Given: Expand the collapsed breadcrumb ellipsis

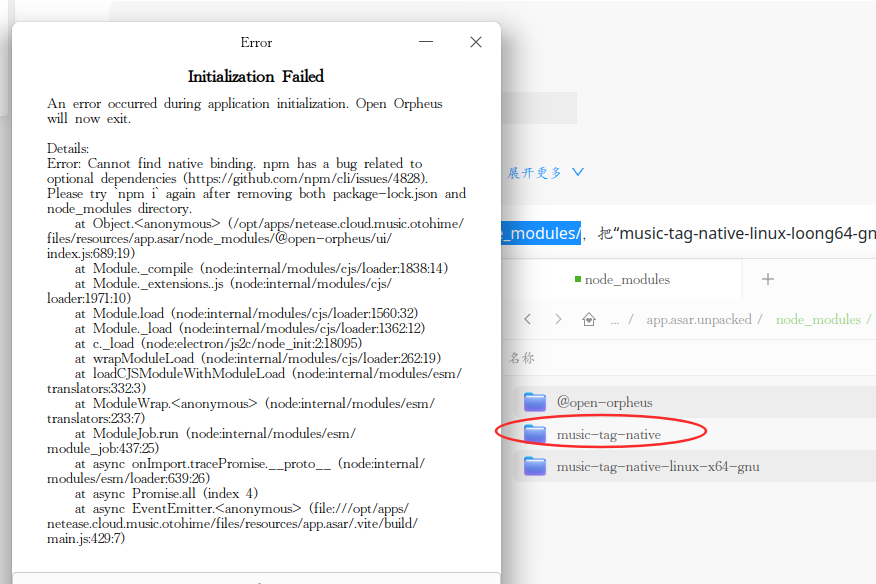Looking at the screenshot, I should pos(615,321).
